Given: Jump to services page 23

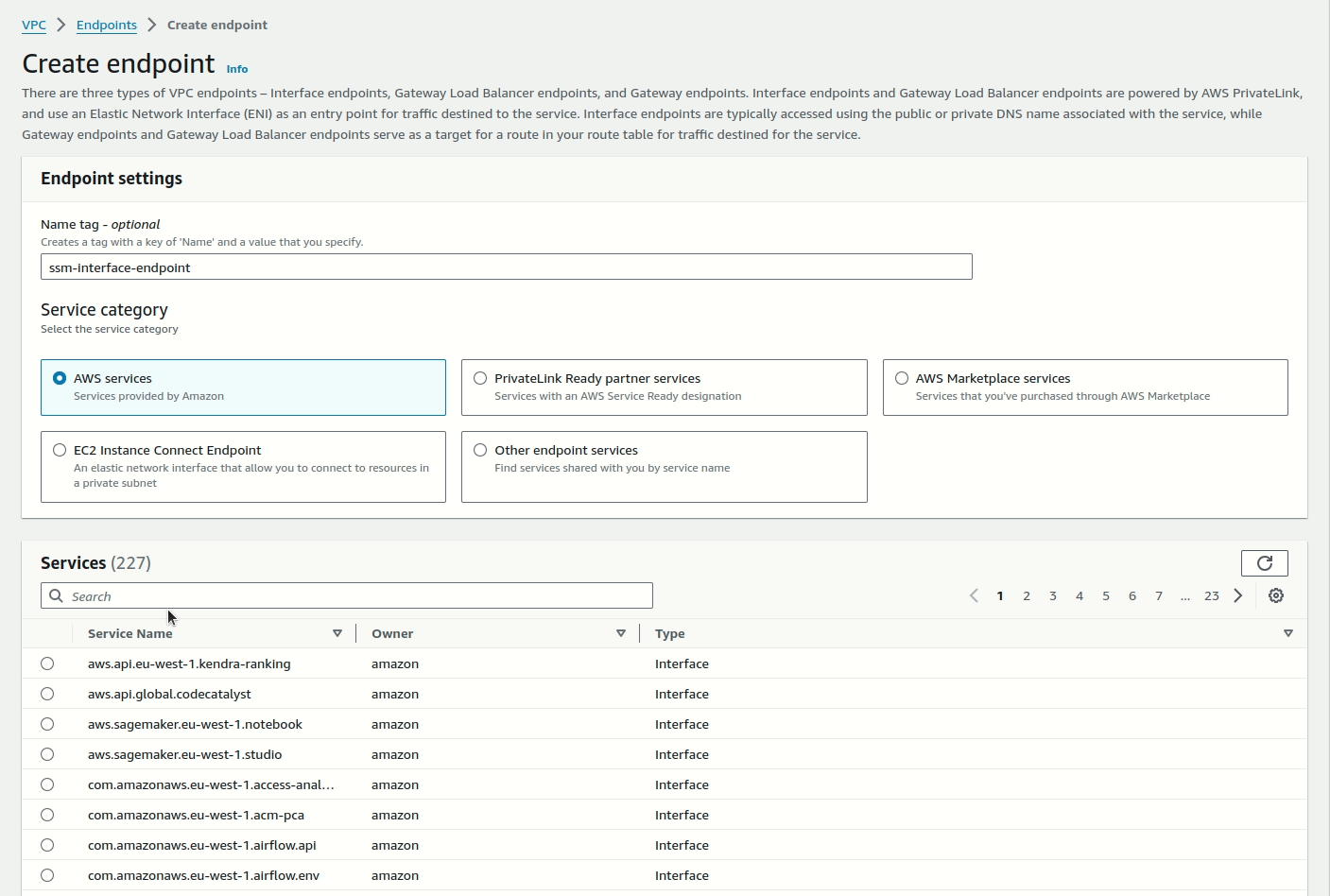Looking at the screenshot, I should 1212,595.
